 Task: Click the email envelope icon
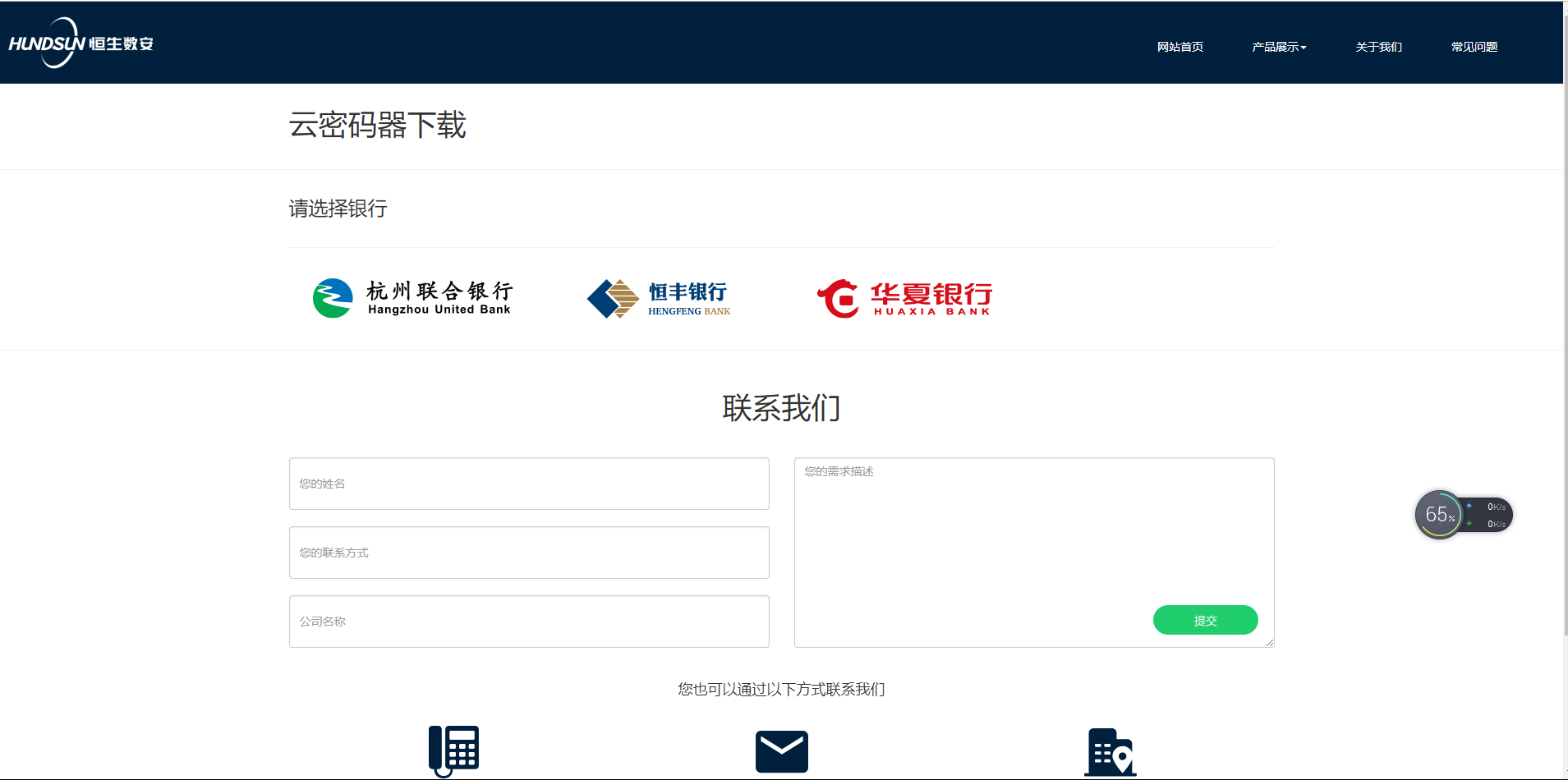(781, 751)
